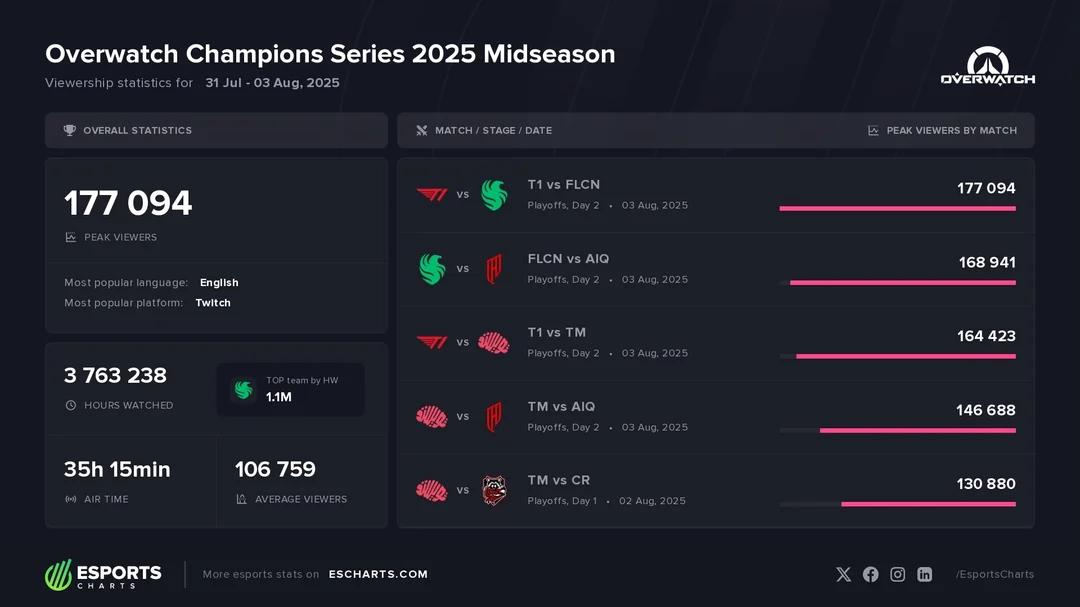Click the 3 763 238 hours watched figure

pos(115,376)
